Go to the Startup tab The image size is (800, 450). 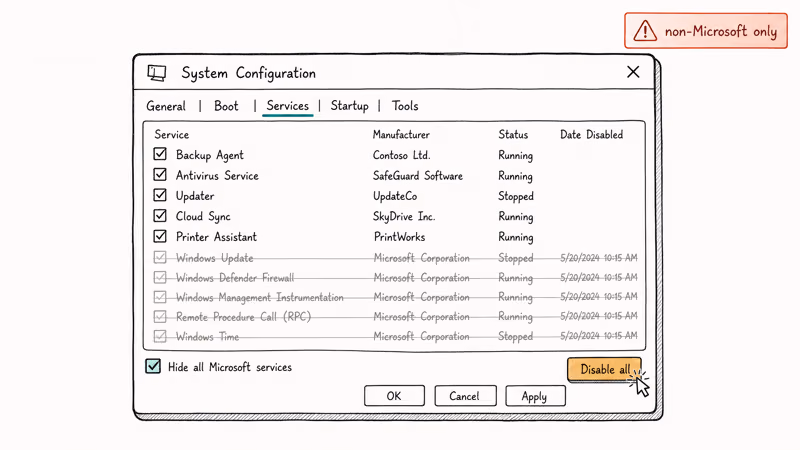tap(349, 106)
